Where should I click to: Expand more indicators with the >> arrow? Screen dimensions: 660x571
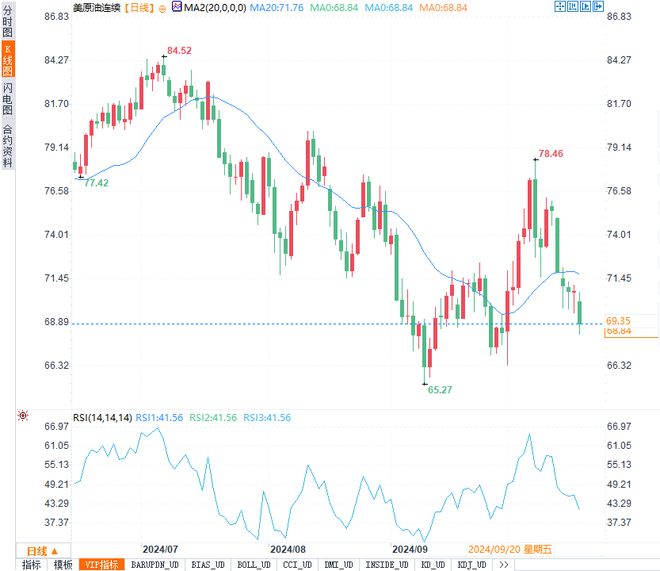503,565
